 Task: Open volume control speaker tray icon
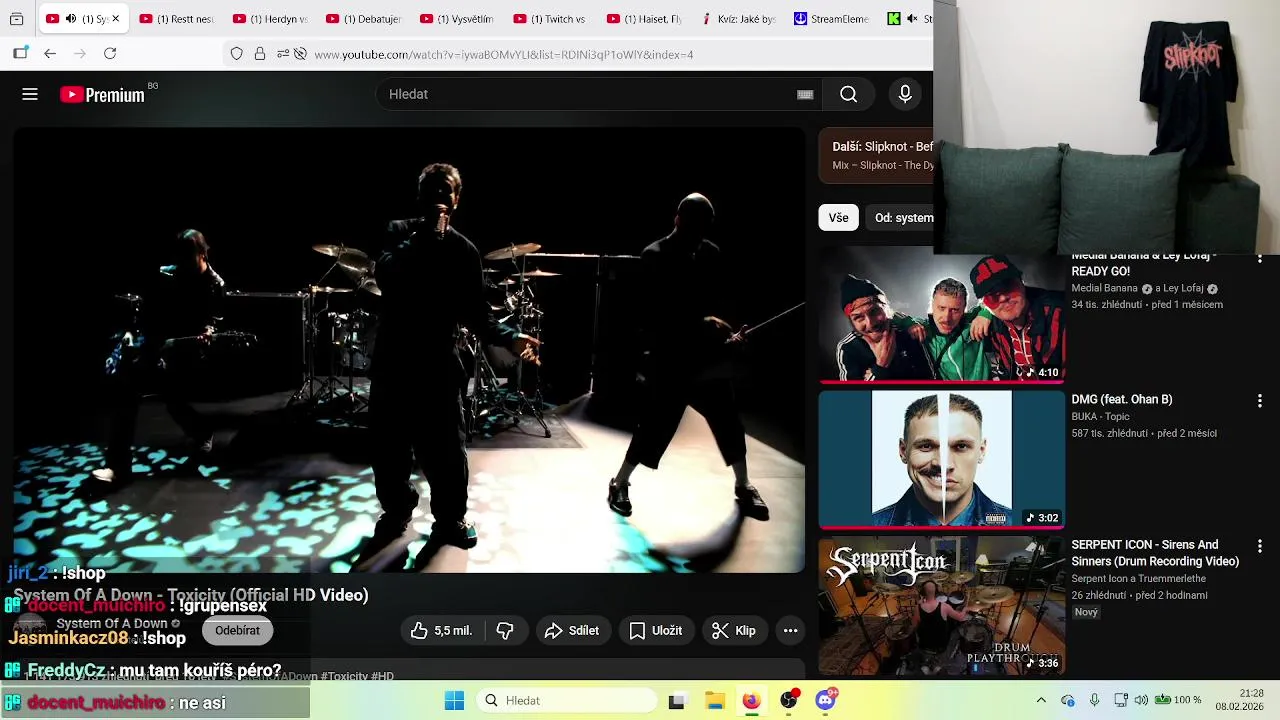1141,701
